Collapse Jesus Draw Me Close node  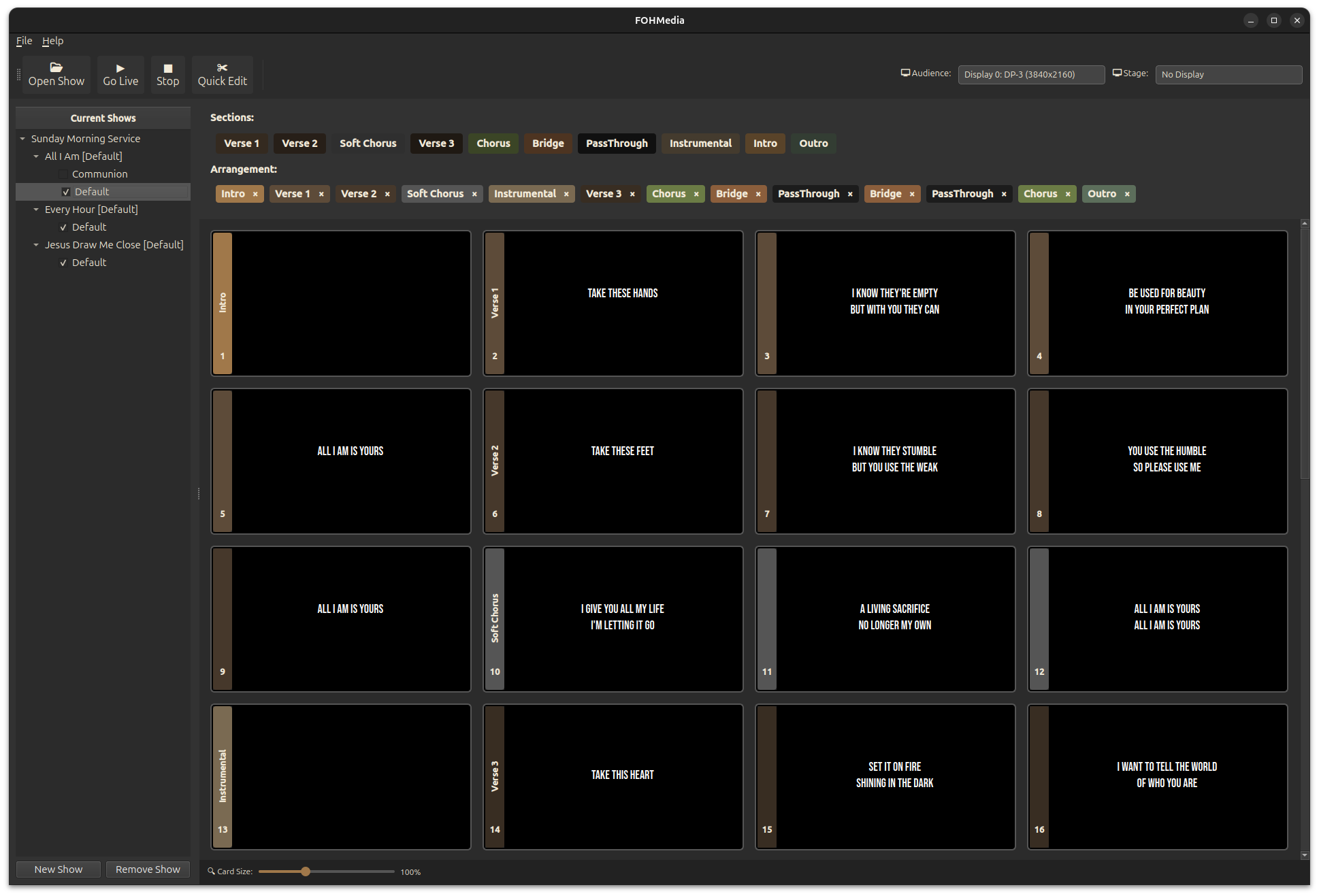click(x=36, y=245)
